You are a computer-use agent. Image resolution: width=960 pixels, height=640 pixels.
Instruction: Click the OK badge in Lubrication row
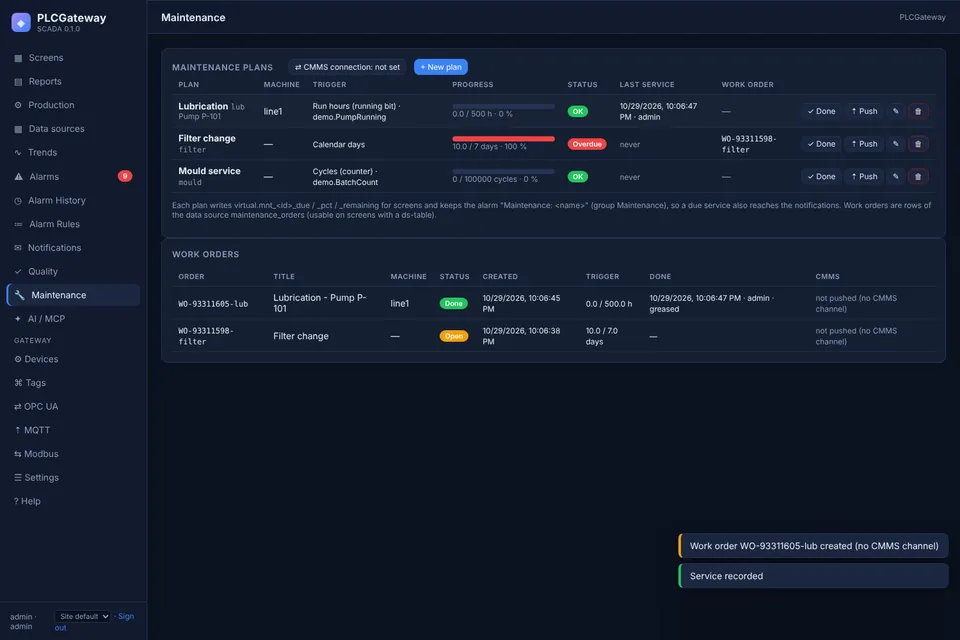577,111
